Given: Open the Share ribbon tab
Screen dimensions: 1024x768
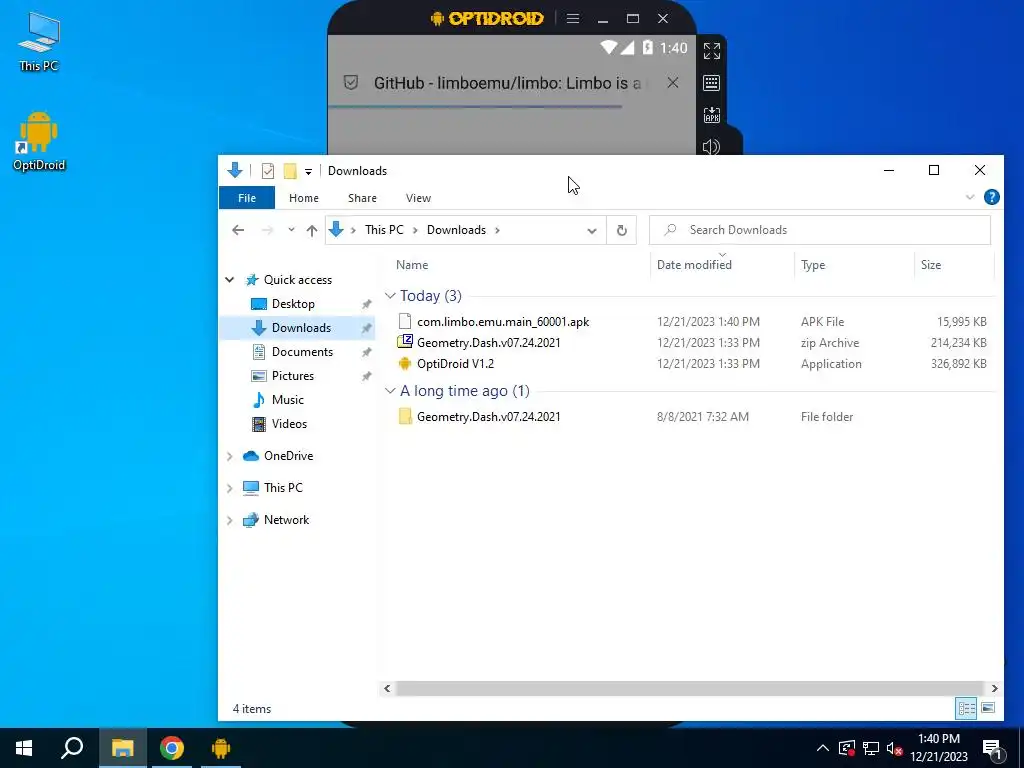Looking at the screenshot, I should [362, 198].
